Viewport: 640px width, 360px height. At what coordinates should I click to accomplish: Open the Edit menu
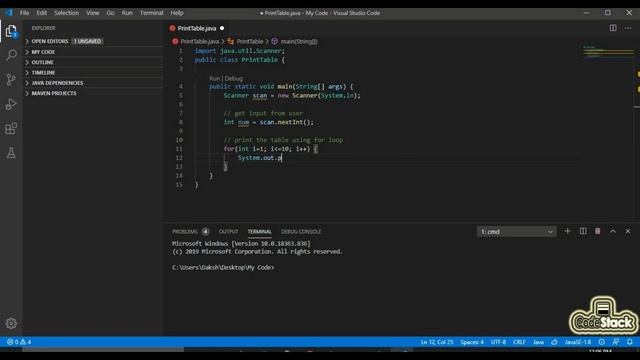click(42, 13)
